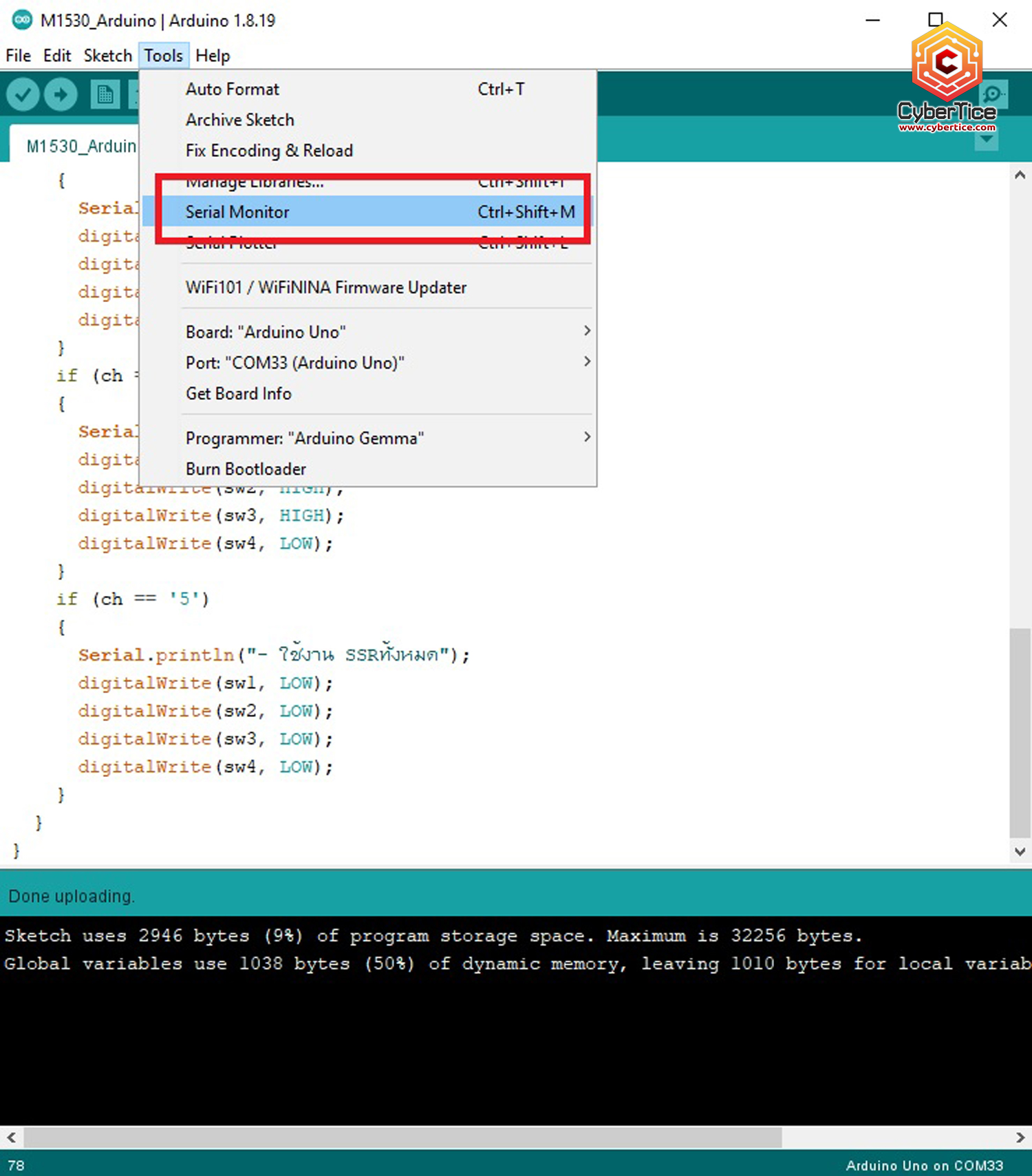Click the editor vertical scrollbar thumb
The height and width of the screenshot is (1176, 1032).
(1020, 732)
